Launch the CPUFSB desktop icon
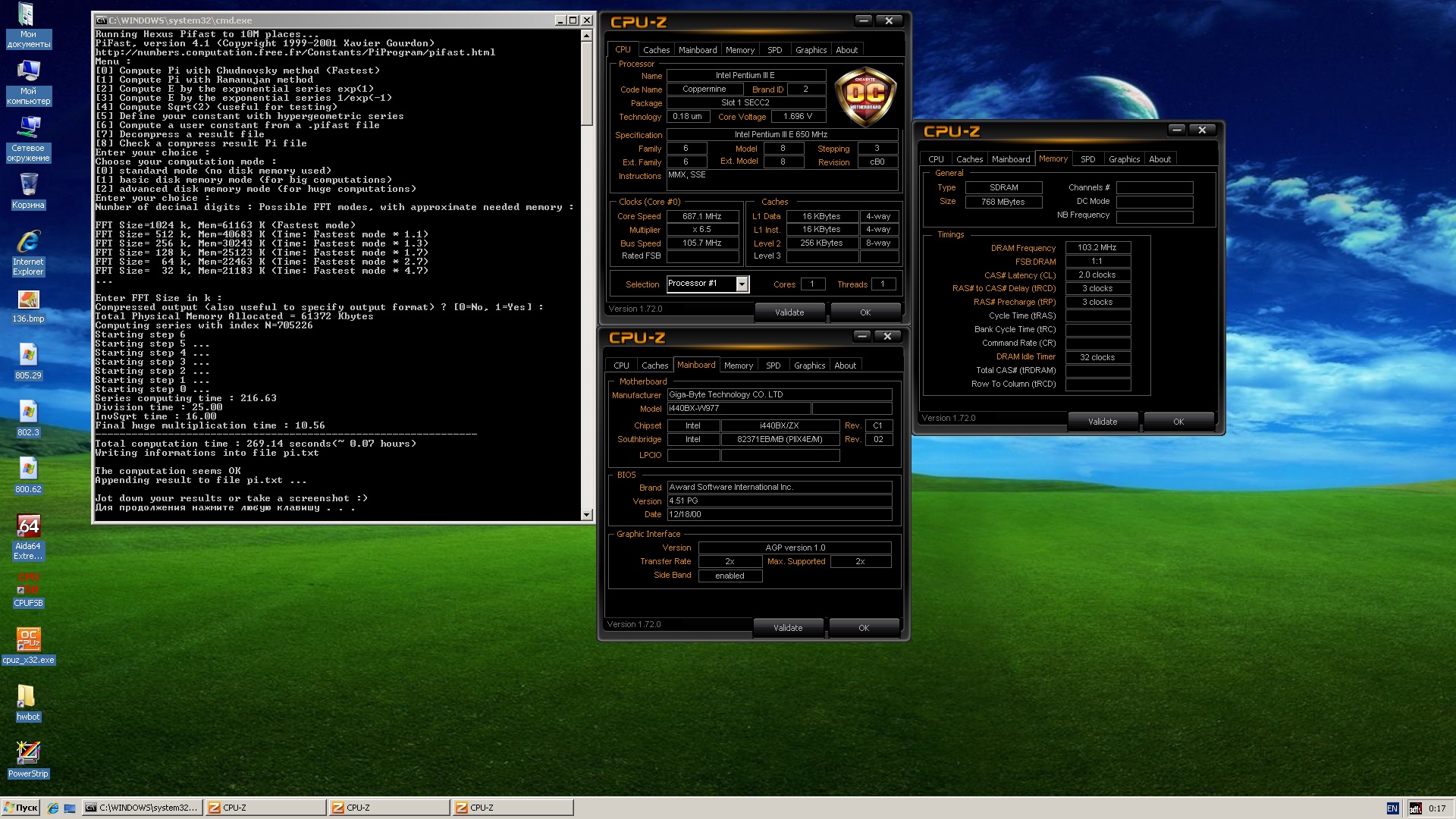This screenshot has height=819, width=1456. (x=28, y=590)
